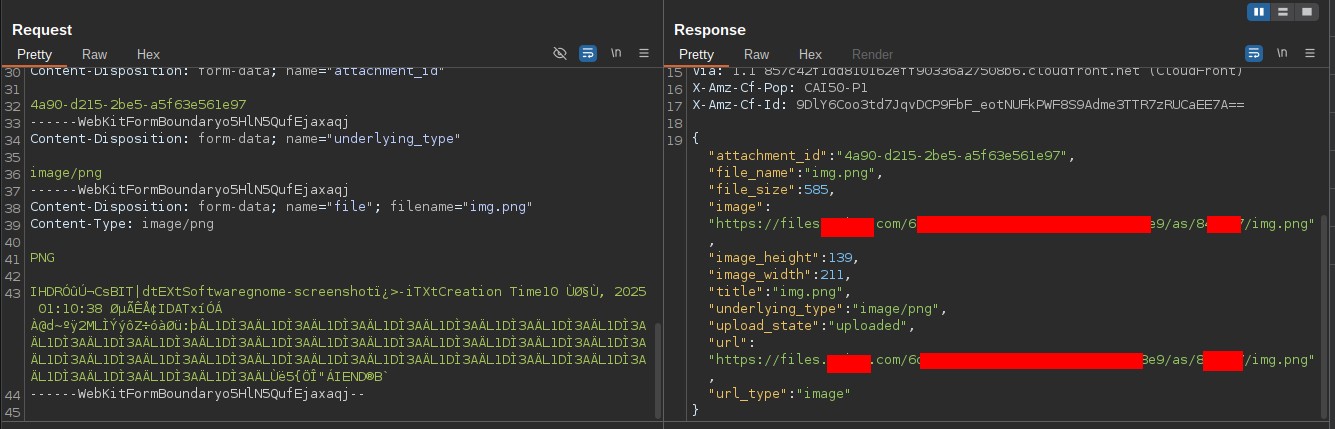Toggle hidden characters eye icon in Request

(x=560, y=53)
